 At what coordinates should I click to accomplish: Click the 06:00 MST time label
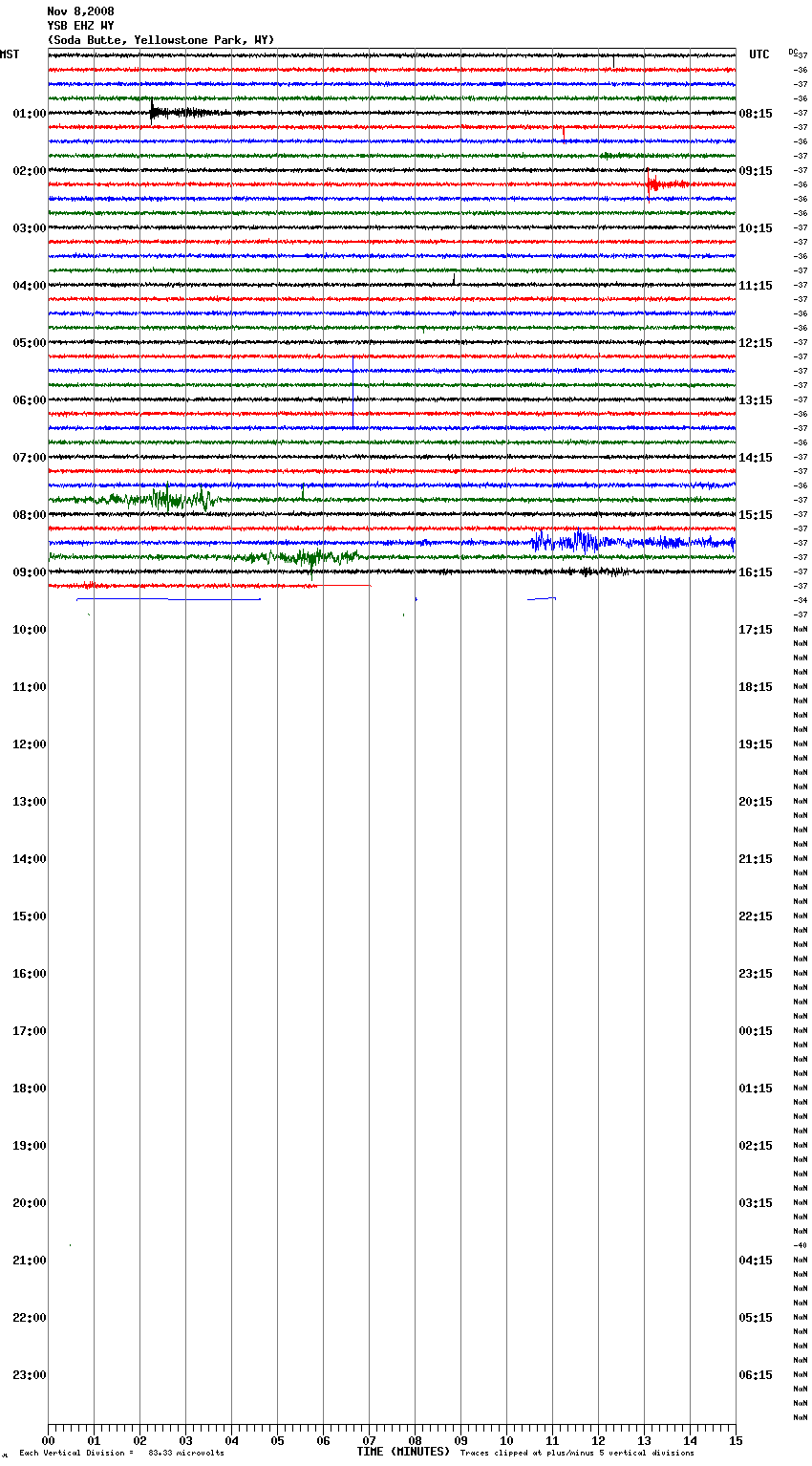click(x=30, y=400)
